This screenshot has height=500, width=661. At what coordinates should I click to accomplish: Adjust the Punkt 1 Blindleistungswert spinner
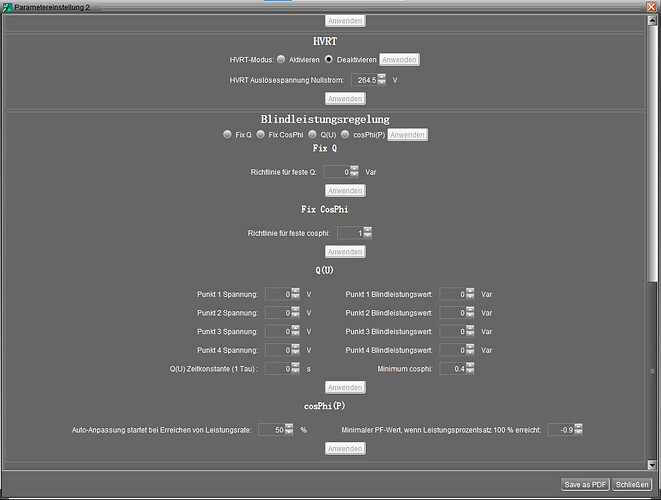[470, 294]
